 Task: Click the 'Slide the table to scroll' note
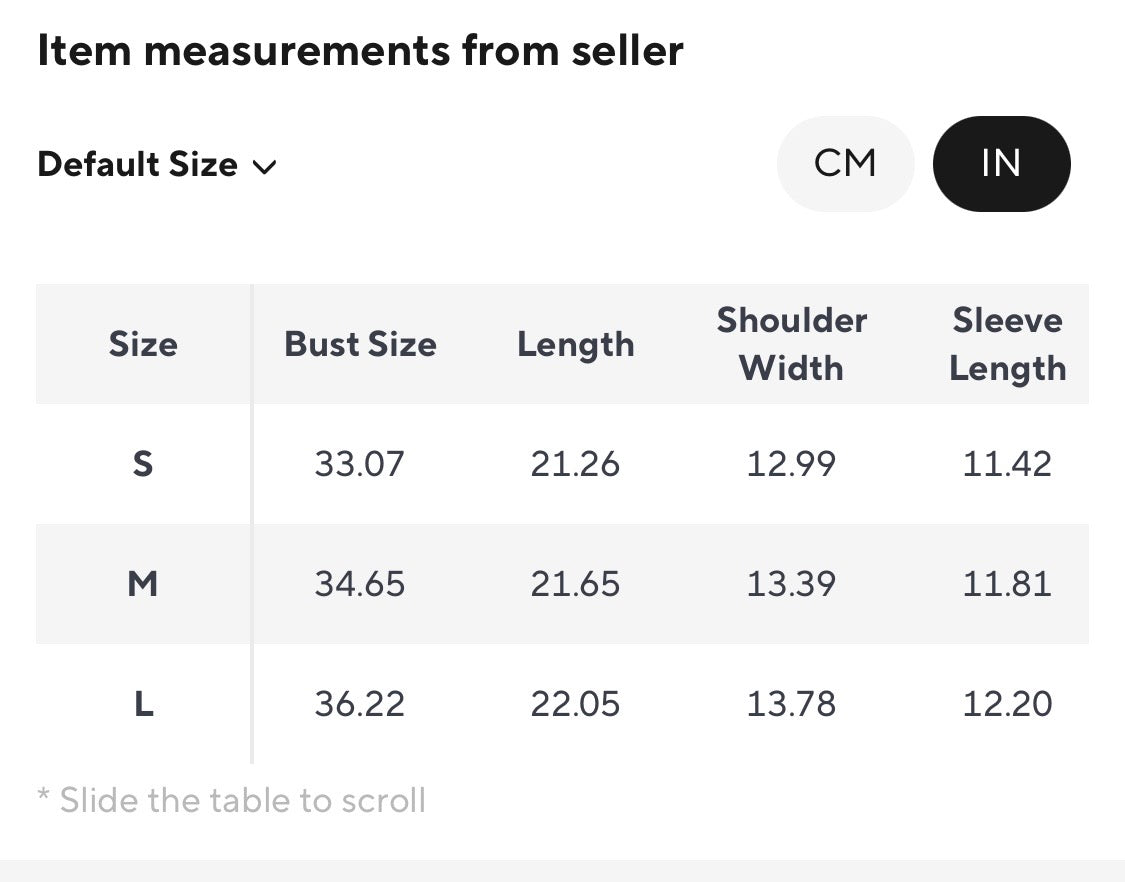pyautogui.click(x=232, y=800)
